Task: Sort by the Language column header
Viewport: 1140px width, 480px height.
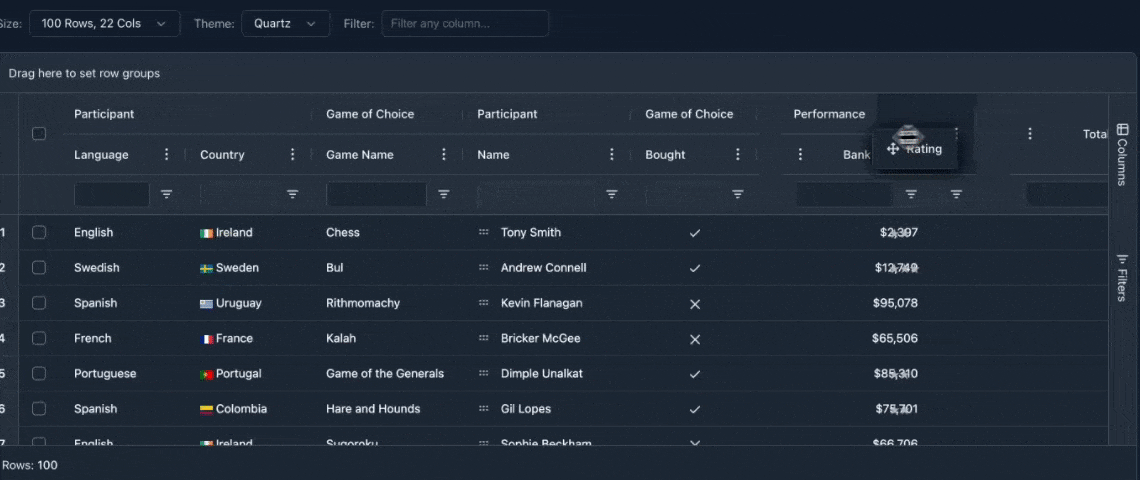Action: click(101, 154)
